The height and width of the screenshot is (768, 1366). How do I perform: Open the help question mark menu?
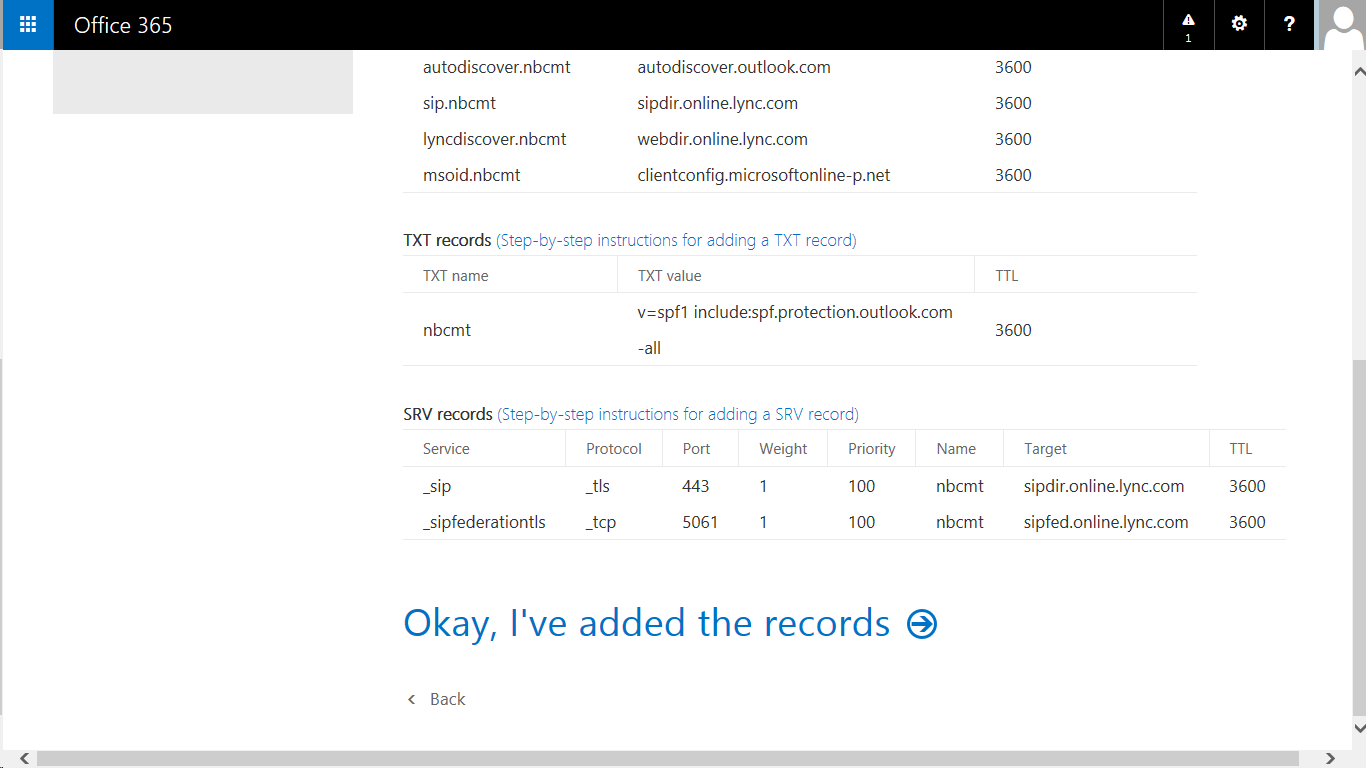[1290, 25]
